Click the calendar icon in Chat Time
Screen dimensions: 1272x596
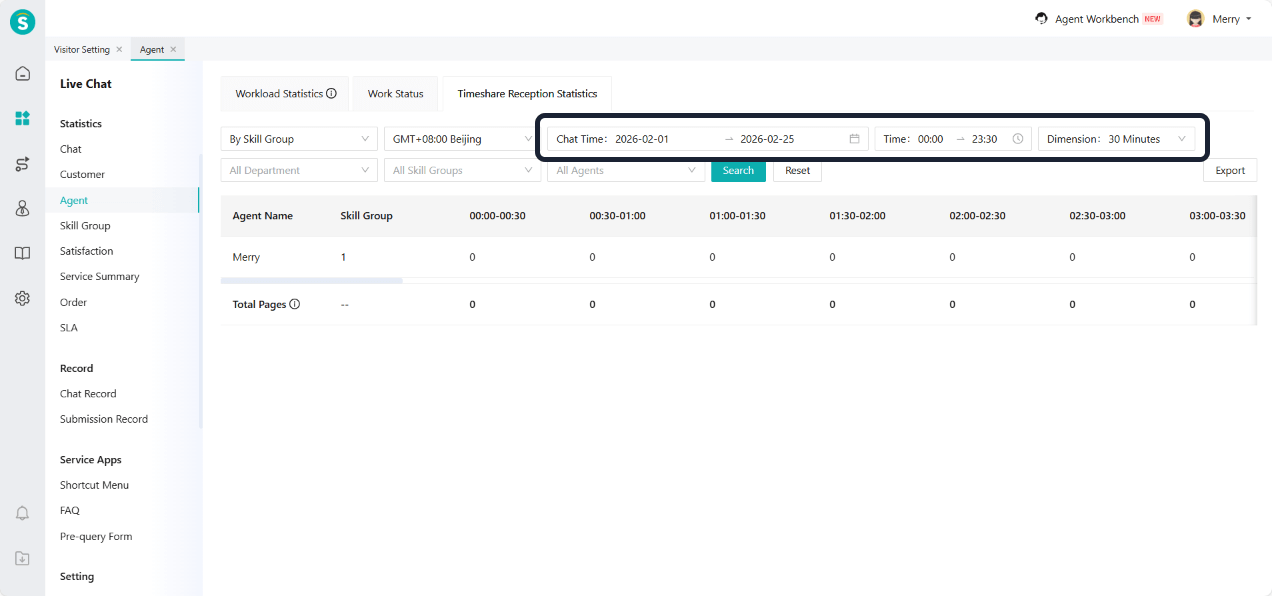click(854, 139)
